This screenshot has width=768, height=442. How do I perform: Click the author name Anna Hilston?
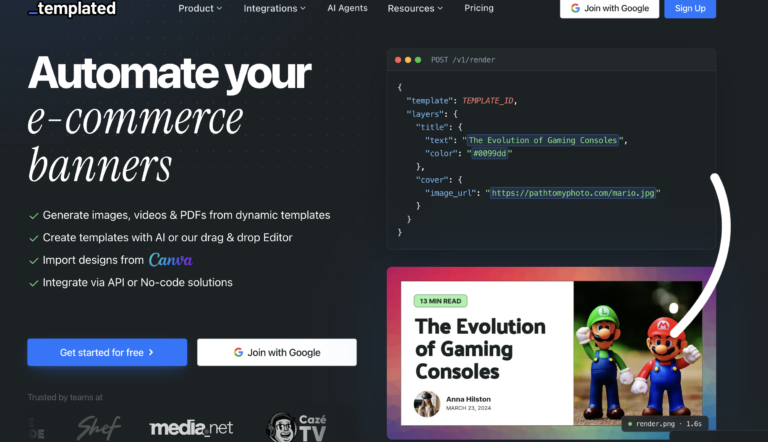pos(468,399)
